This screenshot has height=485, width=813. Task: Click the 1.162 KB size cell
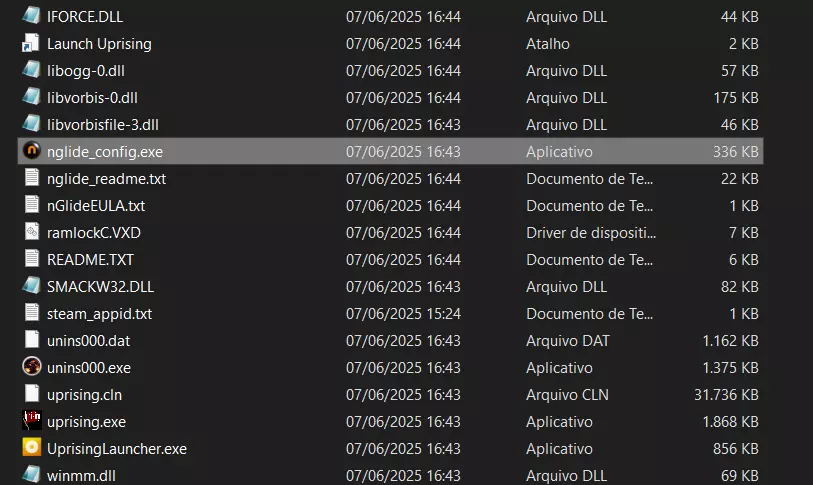(731, 340)
